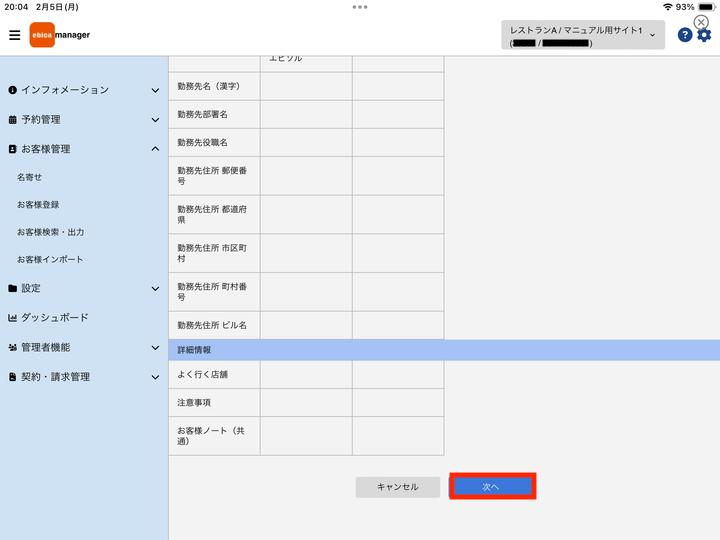The image size is (720, 540).
Task: Open the 名寄せ submenu item
Action: 29,177
